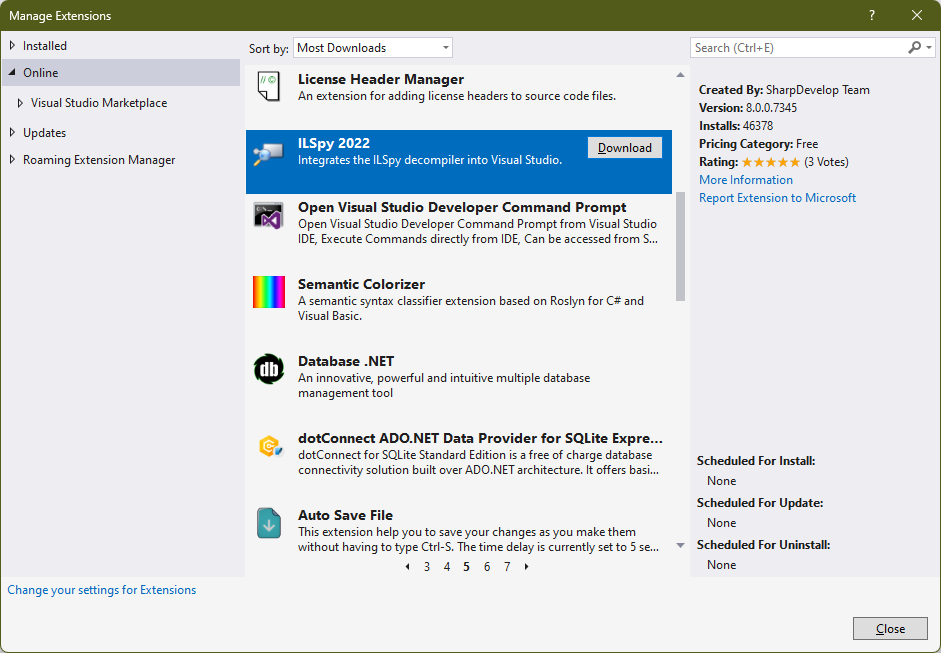This screenshot has width=941, height=653.
Task: Go to page 4
Action: coord(446,567)
